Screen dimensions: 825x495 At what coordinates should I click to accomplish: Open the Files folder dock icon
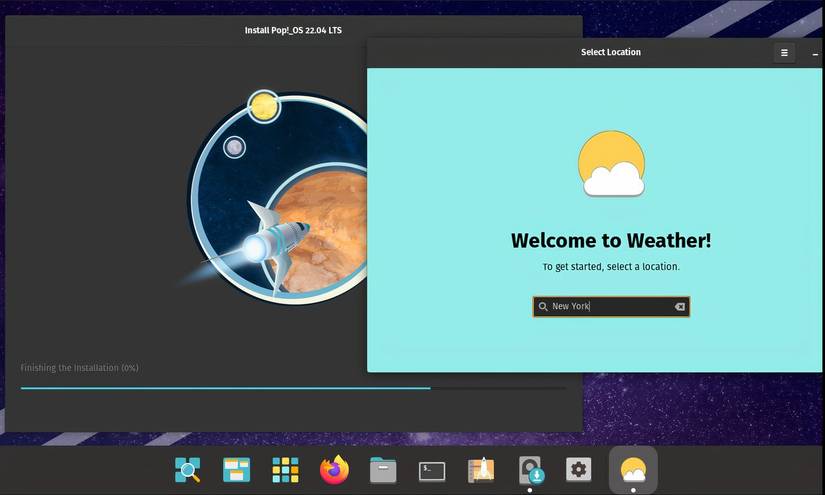pos(383,470)
